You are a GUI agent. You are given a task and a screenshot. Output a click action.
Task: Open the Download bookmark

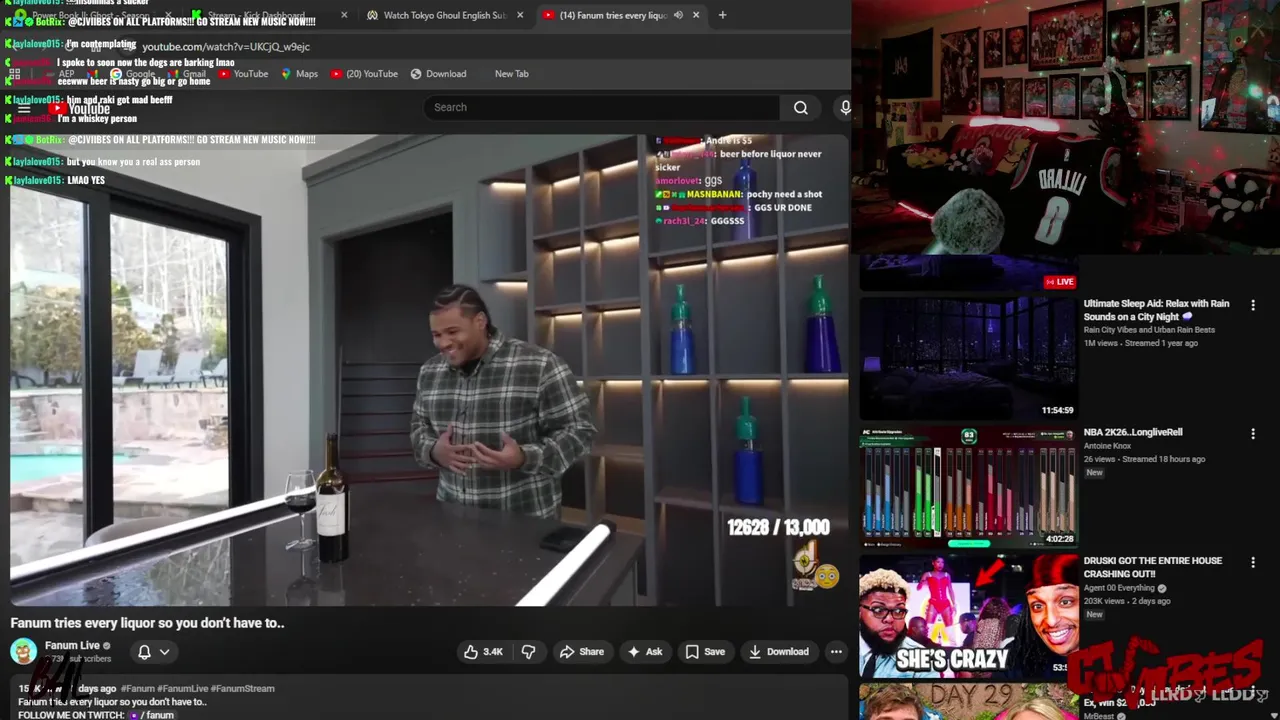438,74
